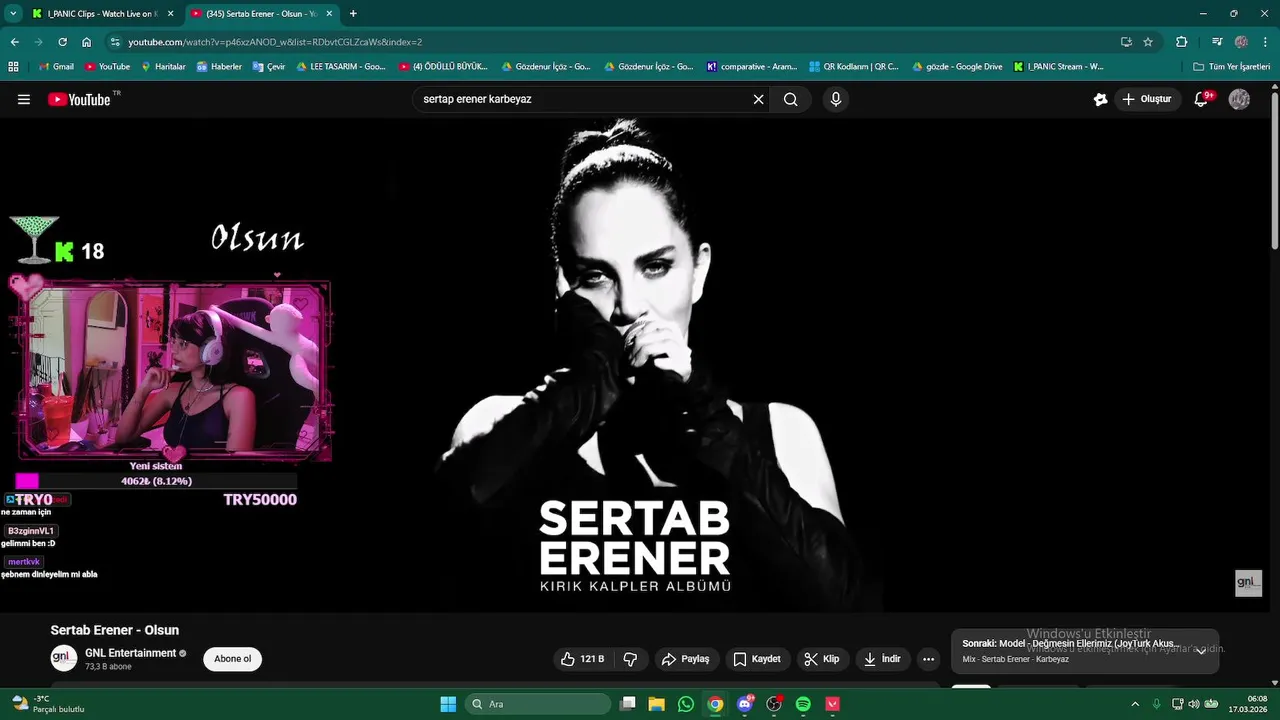Open YouTube notifications bell
The image size is (1280, 720).
pos(1202,99)
